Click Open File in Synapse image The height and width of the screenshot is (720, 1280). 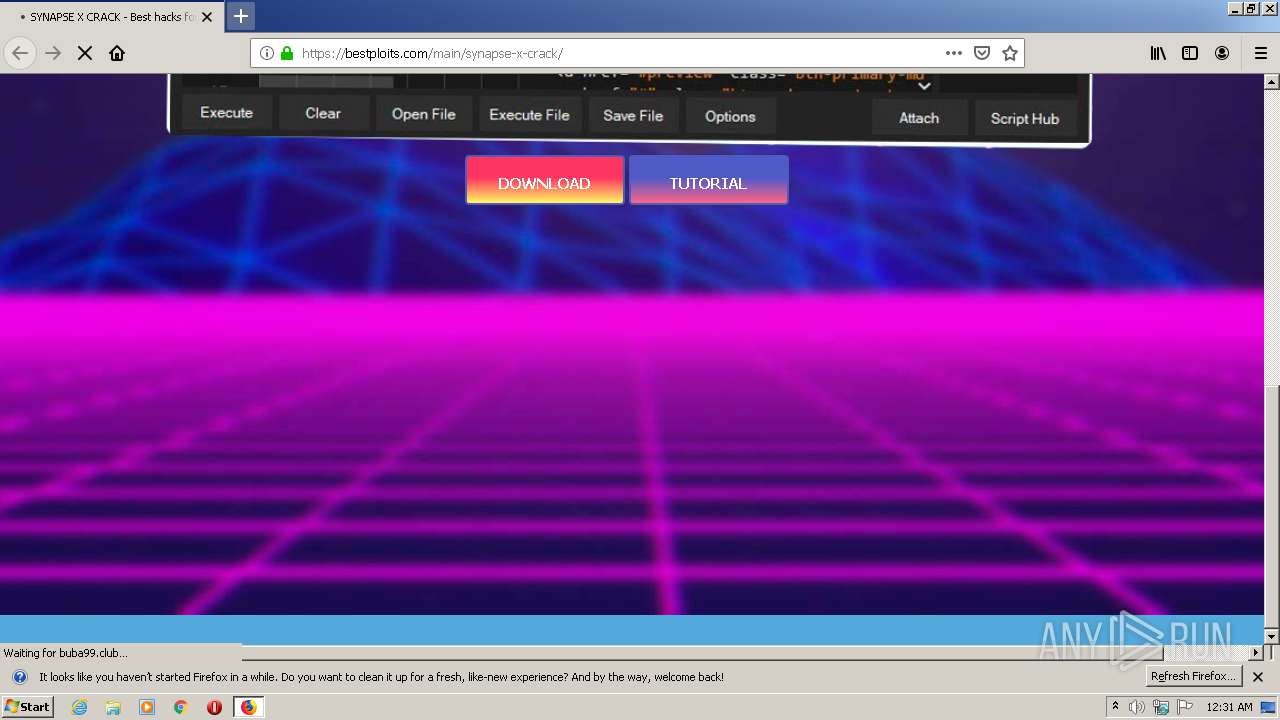tap(424, 114)
